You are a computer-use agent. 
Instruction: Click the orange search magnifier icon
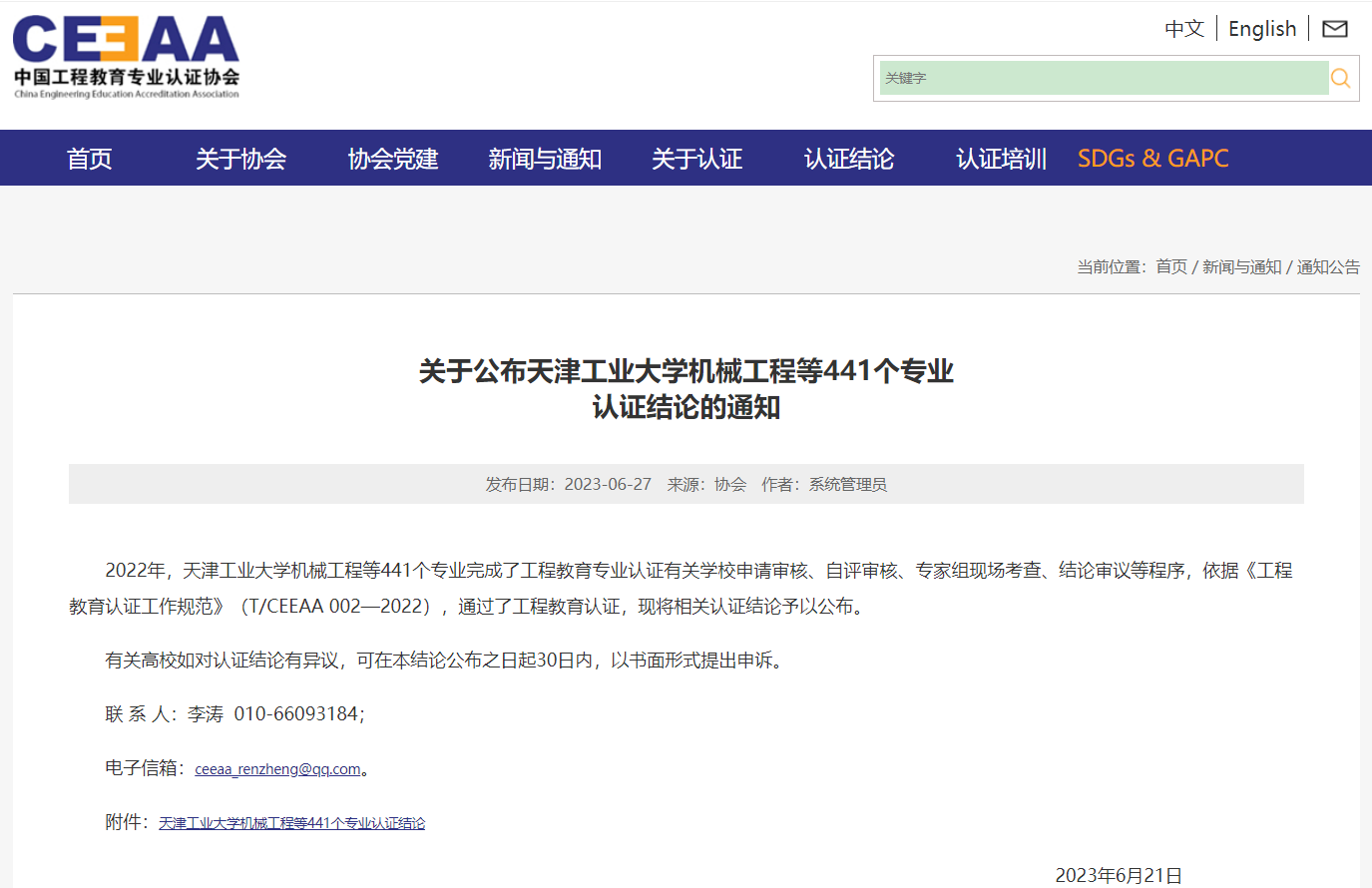tap(1341, 78)
